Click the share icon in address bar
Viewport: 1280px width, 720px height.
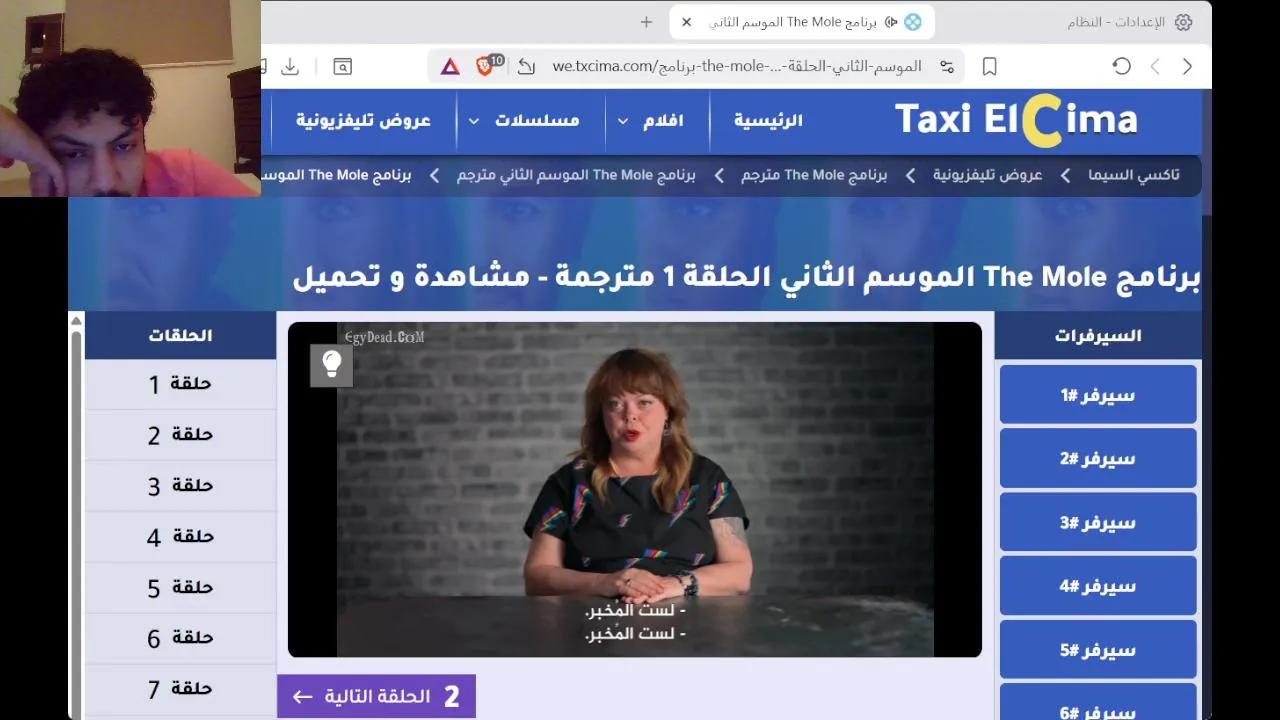[x=526, y=67]
